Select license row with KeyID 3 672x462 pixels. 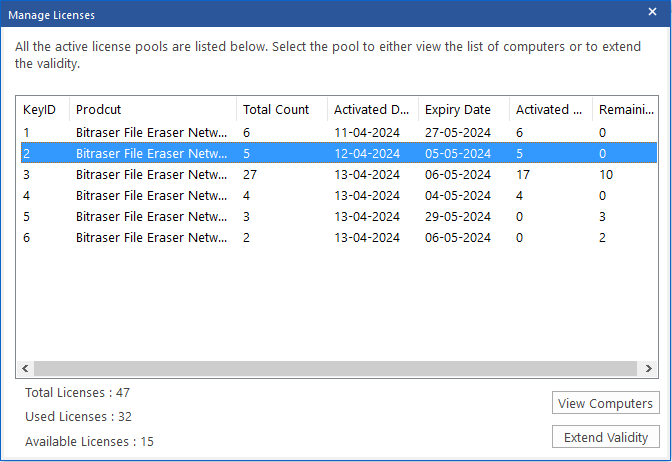point(339,174)
